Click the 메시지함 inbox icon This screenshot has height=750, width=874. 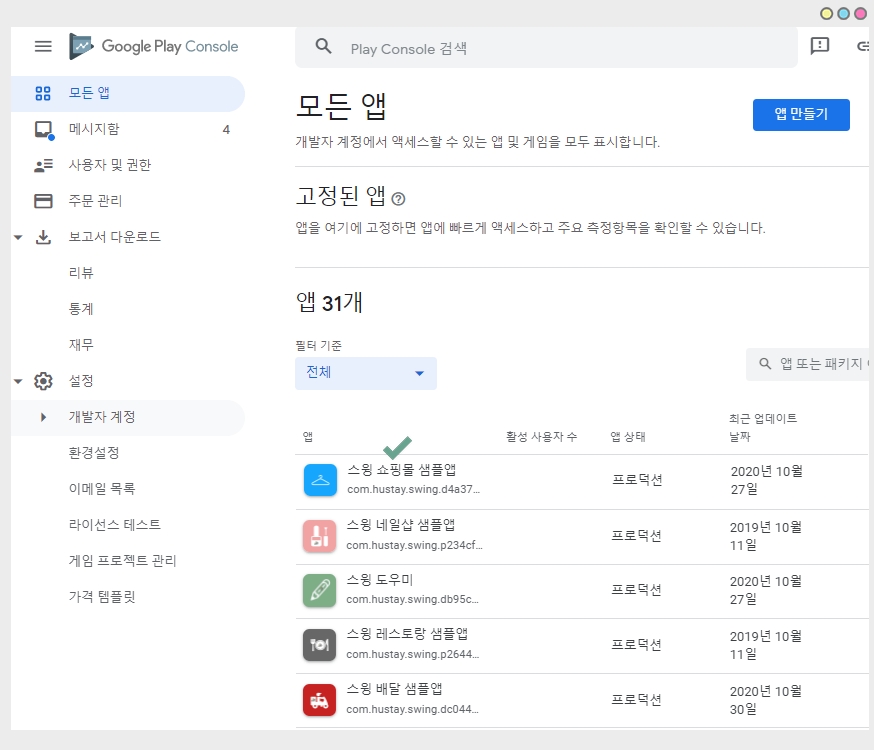tap(43, 129)
